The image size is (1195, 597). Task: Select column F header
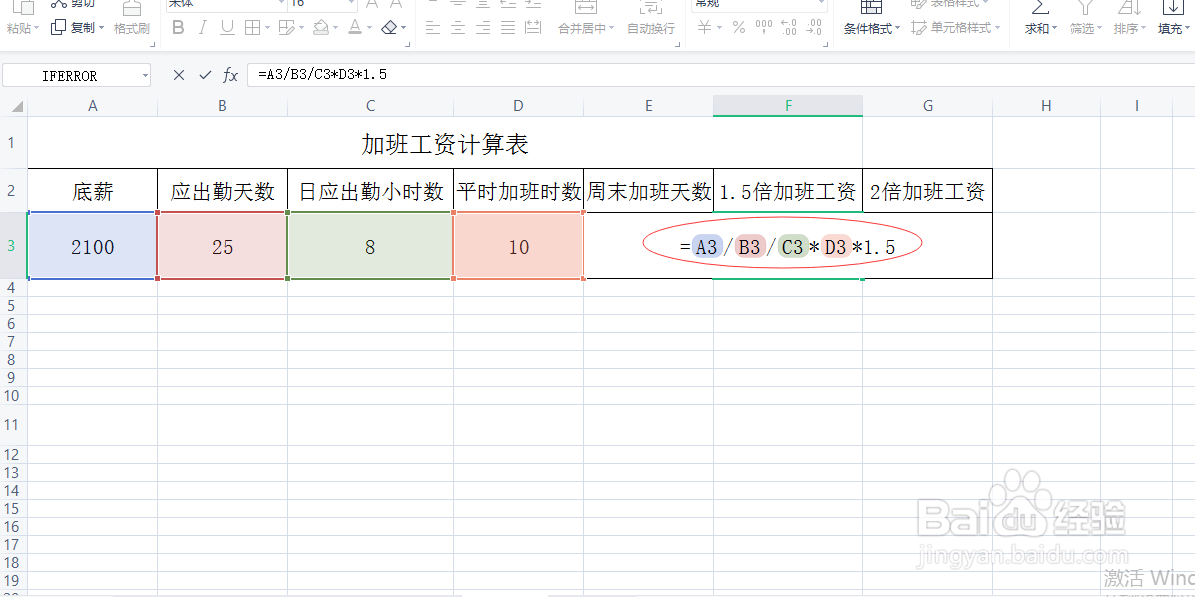(787, 104)
